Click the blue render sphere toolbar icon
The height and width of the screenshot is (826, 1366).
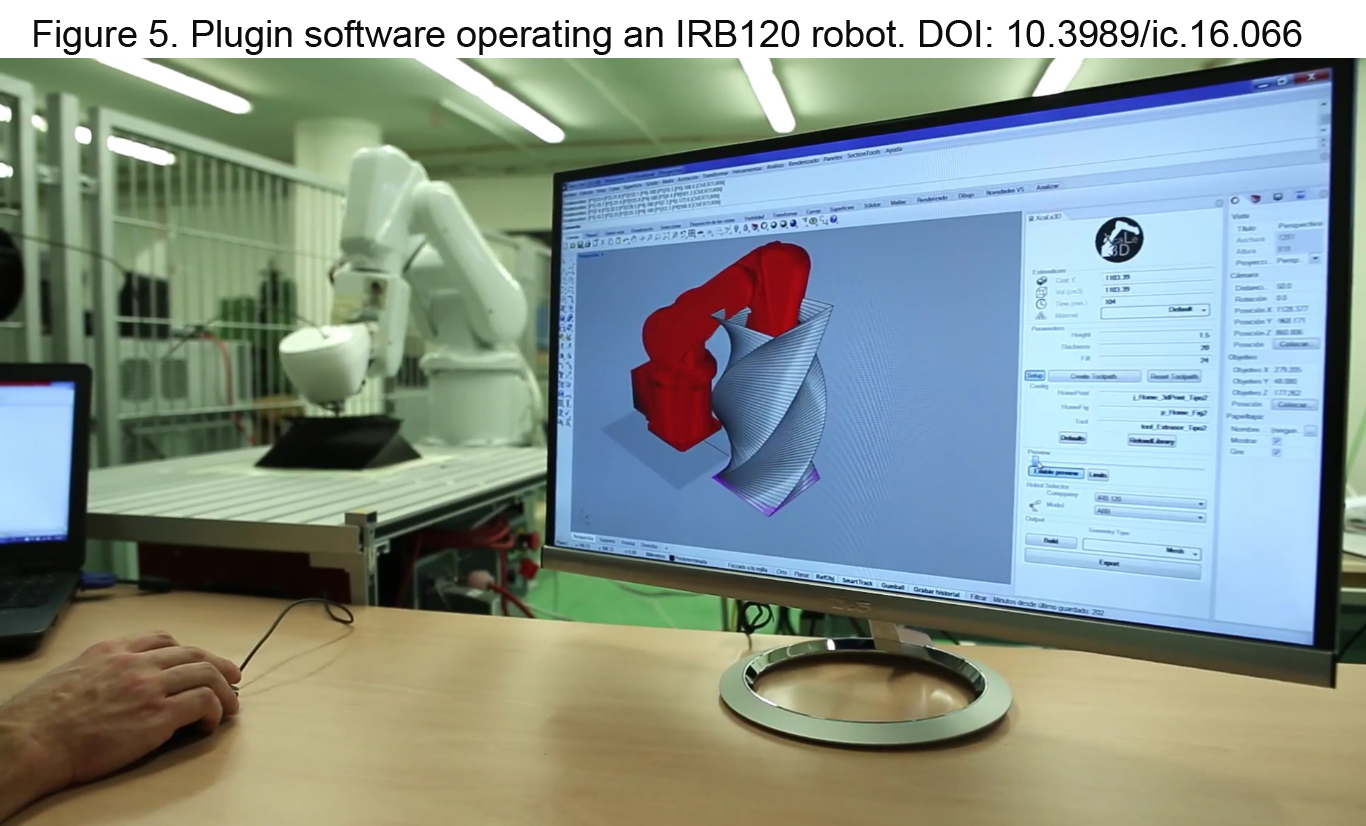pos(793,224)
